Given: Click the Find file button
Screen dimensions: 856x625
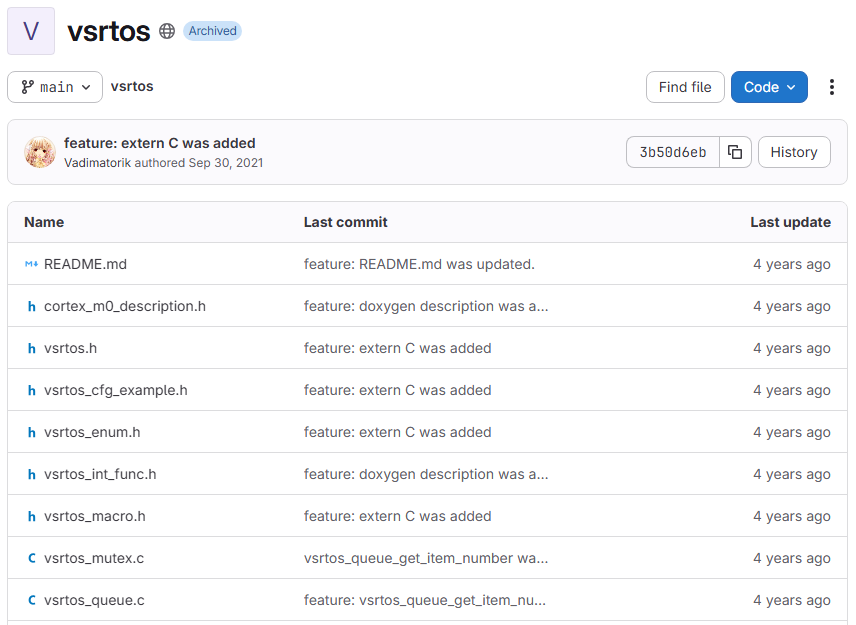Looking at the screenshot, I should coord(685,87).
